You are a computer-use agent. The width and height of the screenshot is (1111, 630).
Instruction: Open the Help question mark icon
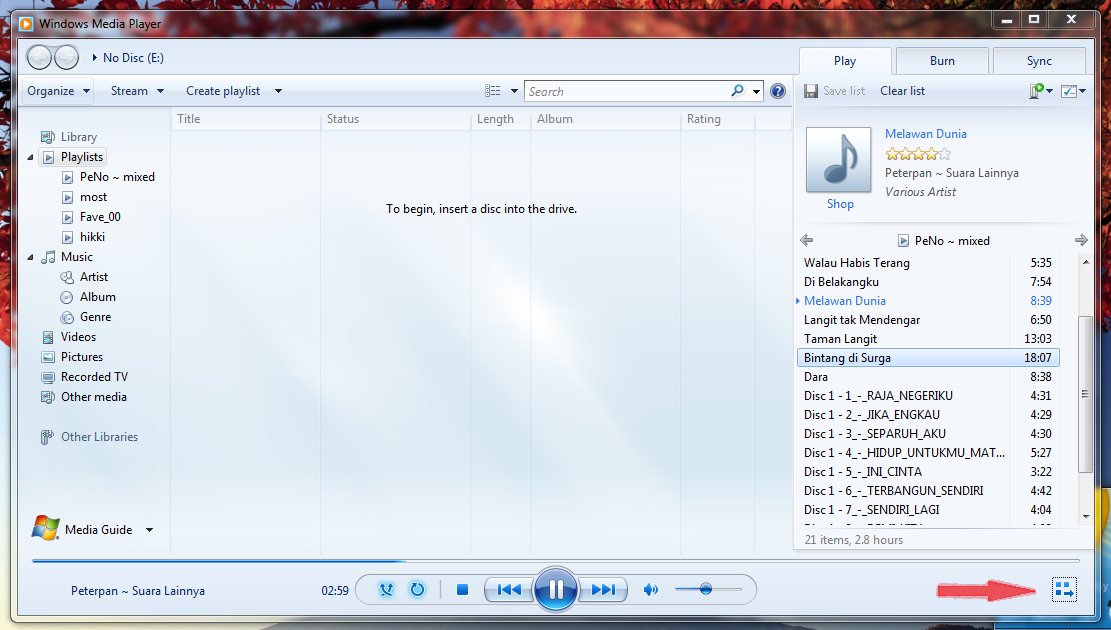(778, 91)
